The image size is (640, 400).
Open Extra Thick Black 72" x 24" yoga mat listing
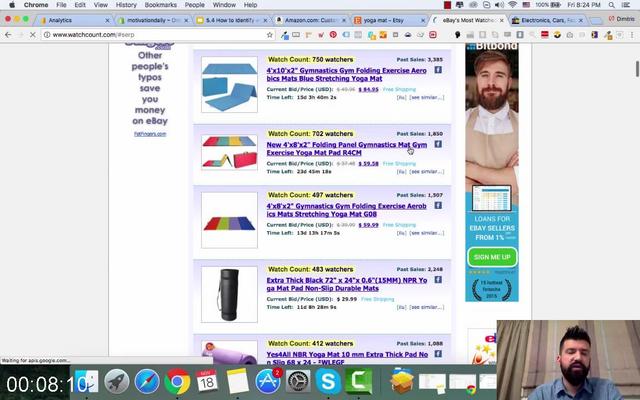tap(347, 284)
